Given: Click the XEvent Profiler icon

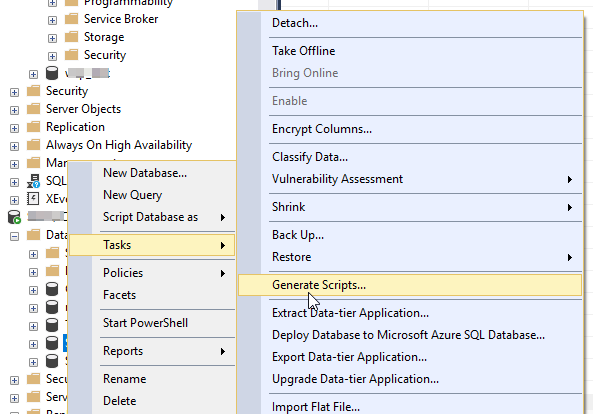Looking at the screenshot, I should pyautogui.click(x=33, y=199).
